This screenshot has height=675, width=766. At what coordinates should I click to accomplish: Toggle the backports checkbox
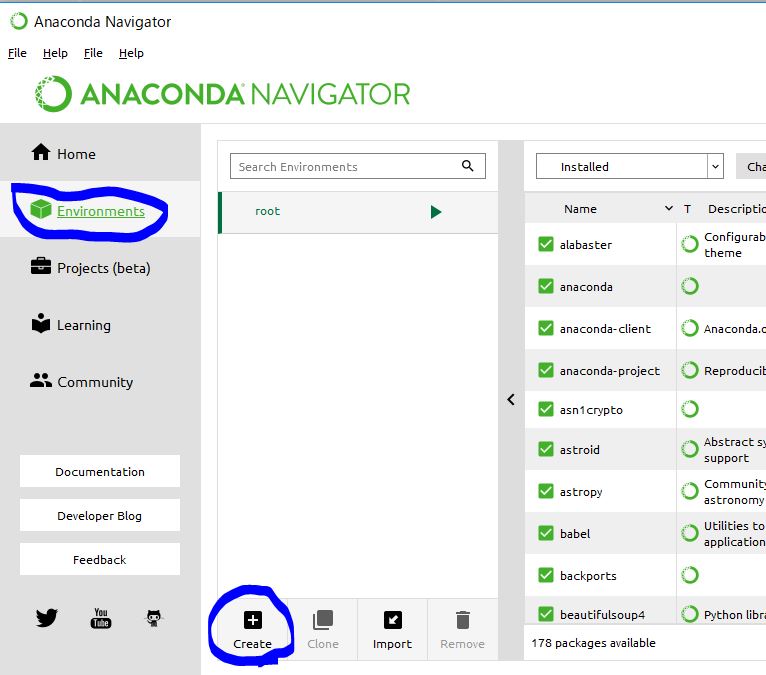coord(546,575)
